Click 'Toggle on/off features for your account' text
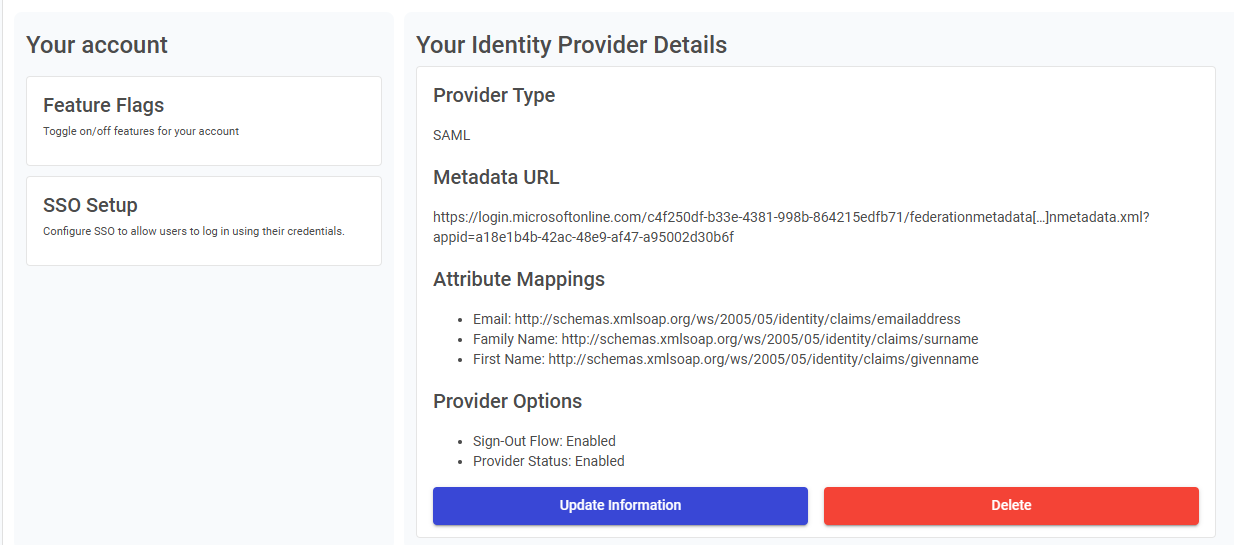 tap(141, 132)
